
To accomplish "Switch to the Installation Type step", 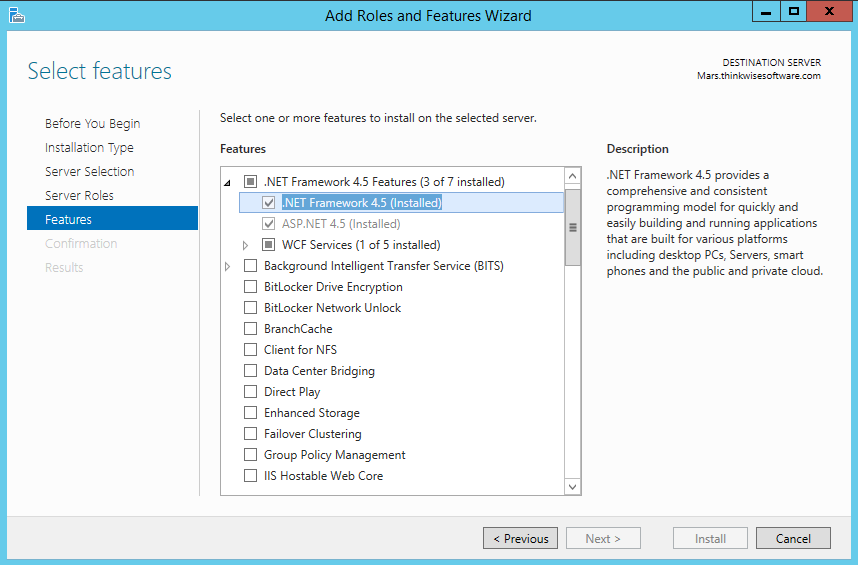I will point(89,148).
